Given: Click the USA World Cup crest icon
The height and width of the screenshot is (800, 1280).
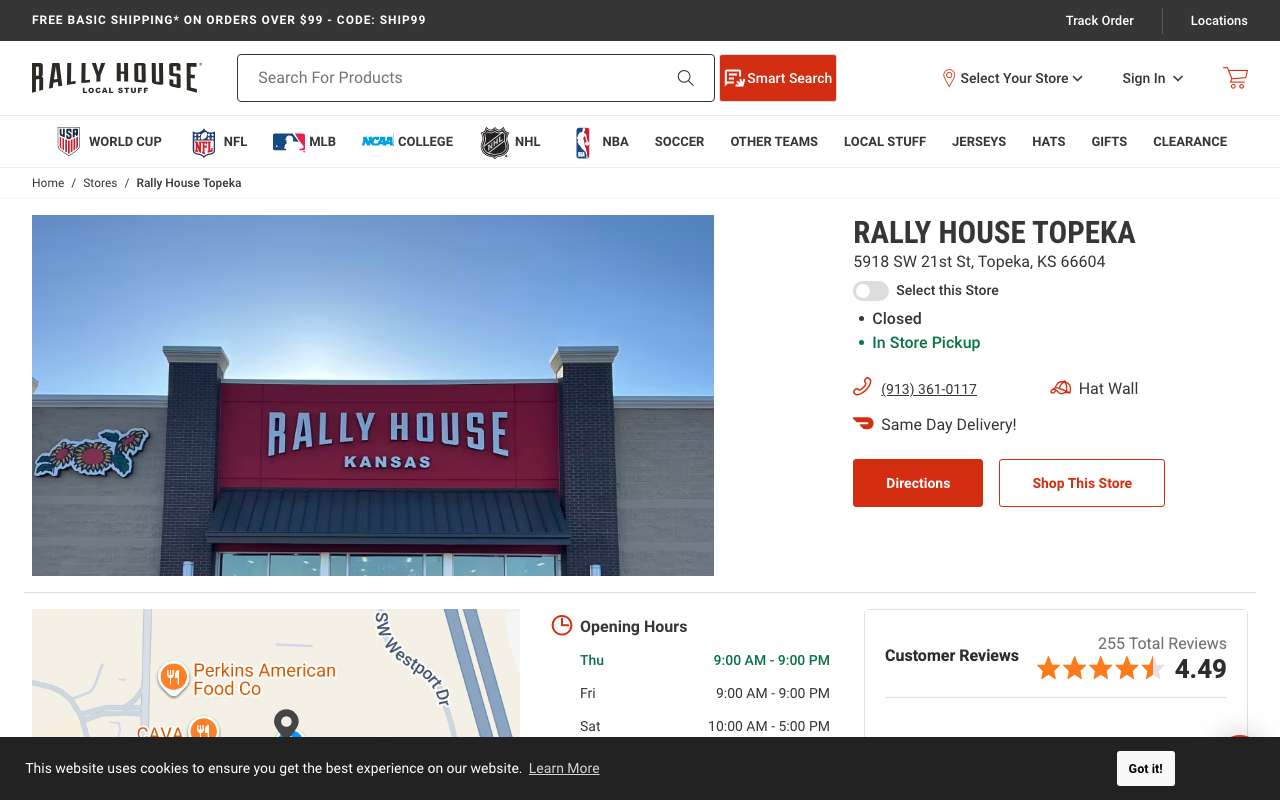Looking at the screenshot, I should (x=68, y=141).
